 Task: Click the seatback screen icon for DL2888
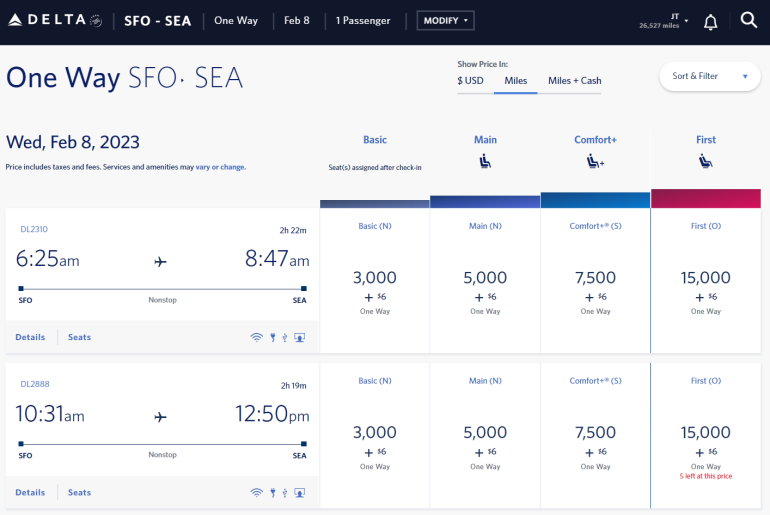299,493
